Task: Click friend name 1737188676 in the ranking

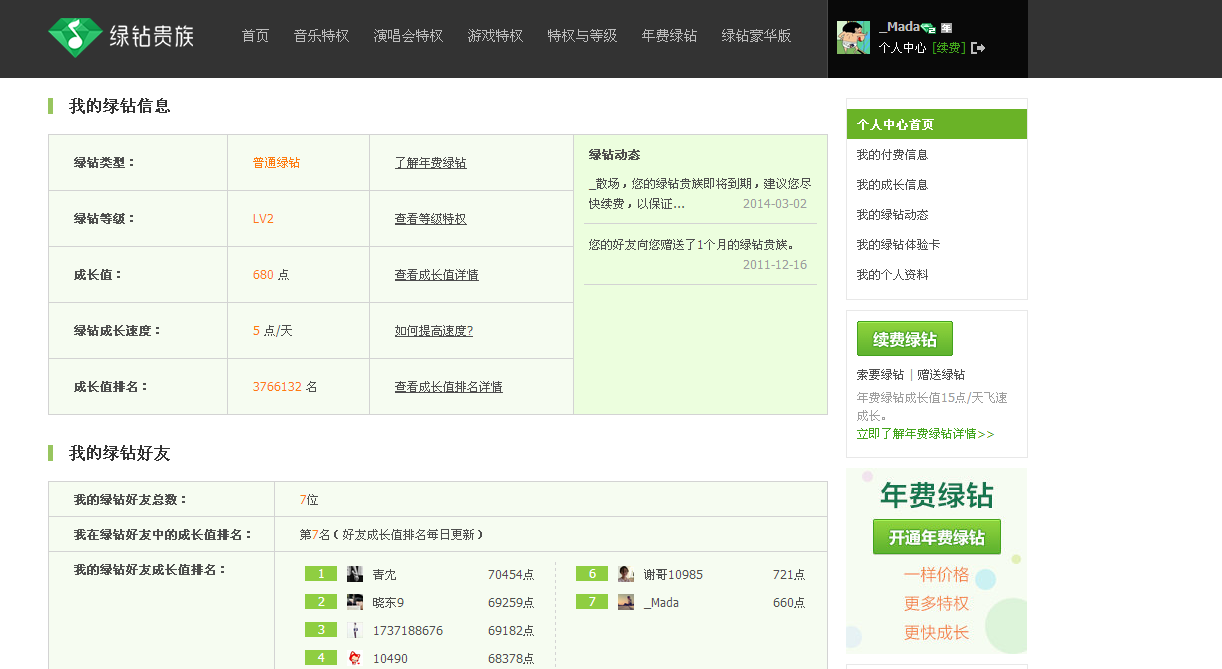Action: [407, 631]
